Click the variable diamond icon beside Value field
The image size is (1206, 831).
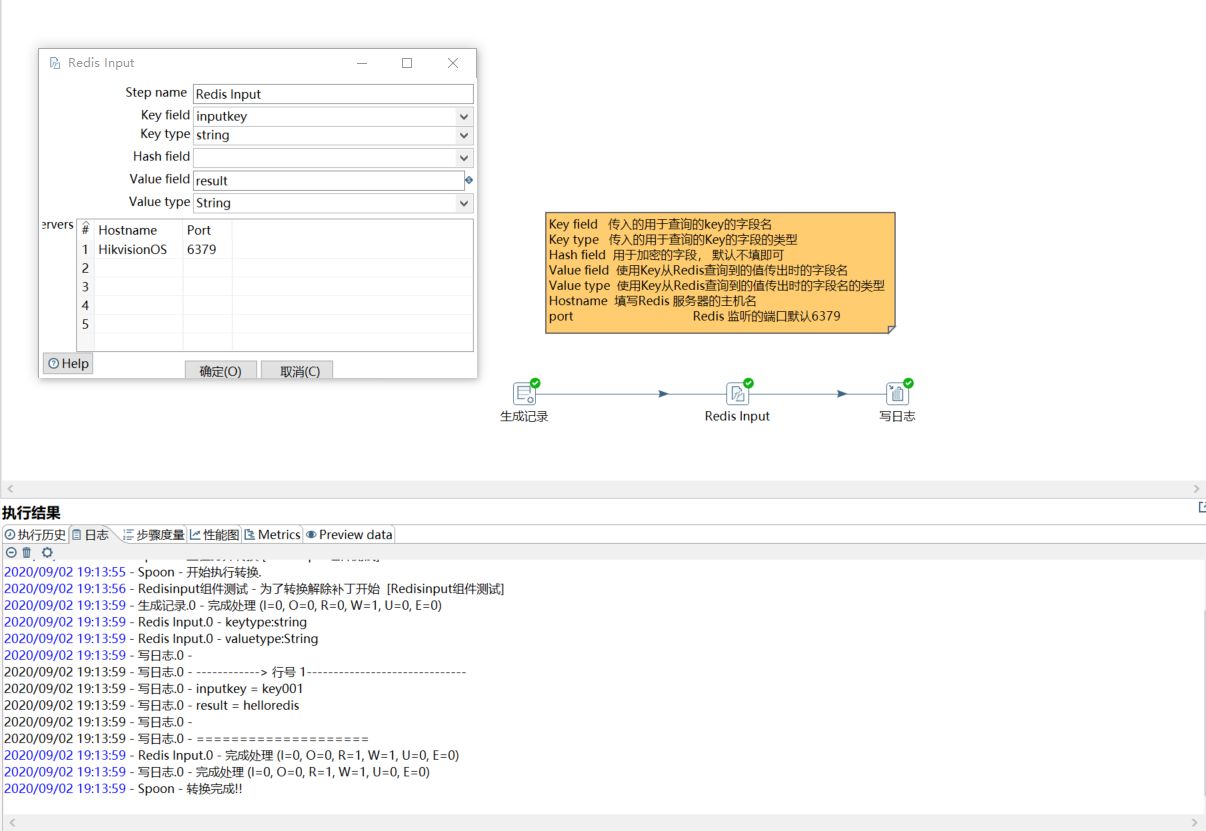pos(469,180)
